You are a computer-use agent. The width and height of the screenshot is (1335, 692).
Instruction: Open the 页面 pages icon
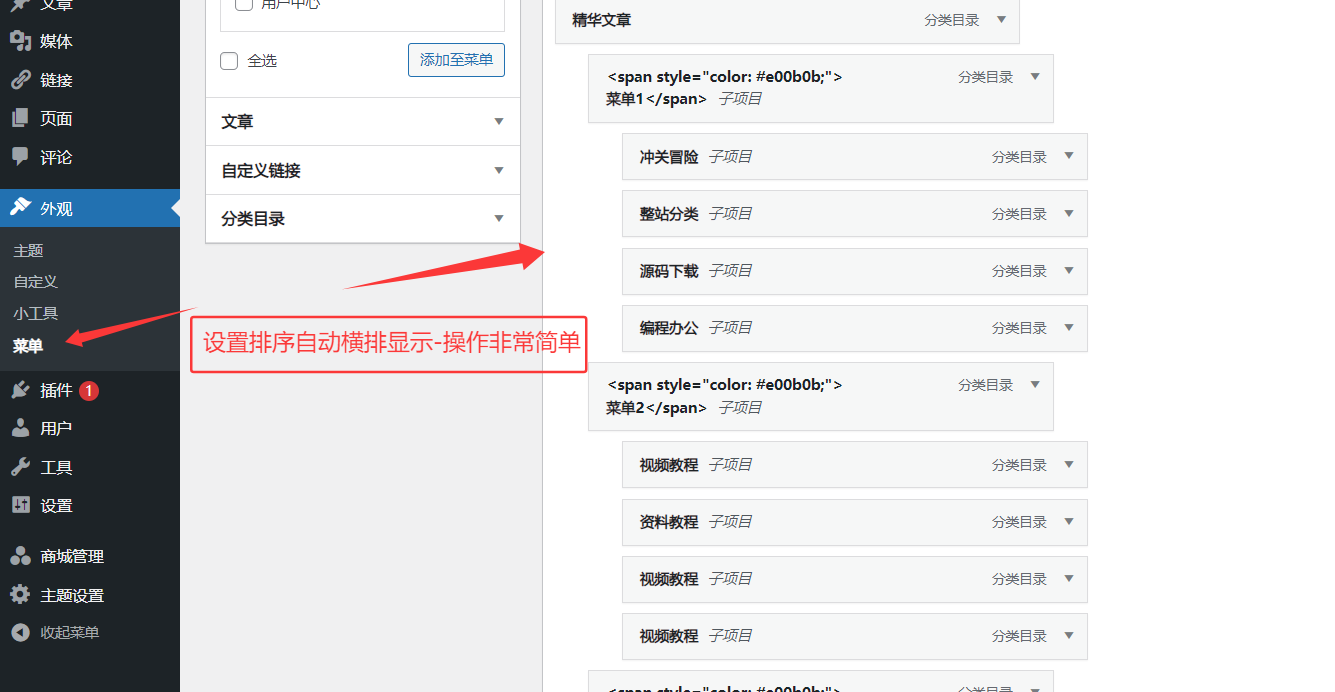tap(20, 118)
